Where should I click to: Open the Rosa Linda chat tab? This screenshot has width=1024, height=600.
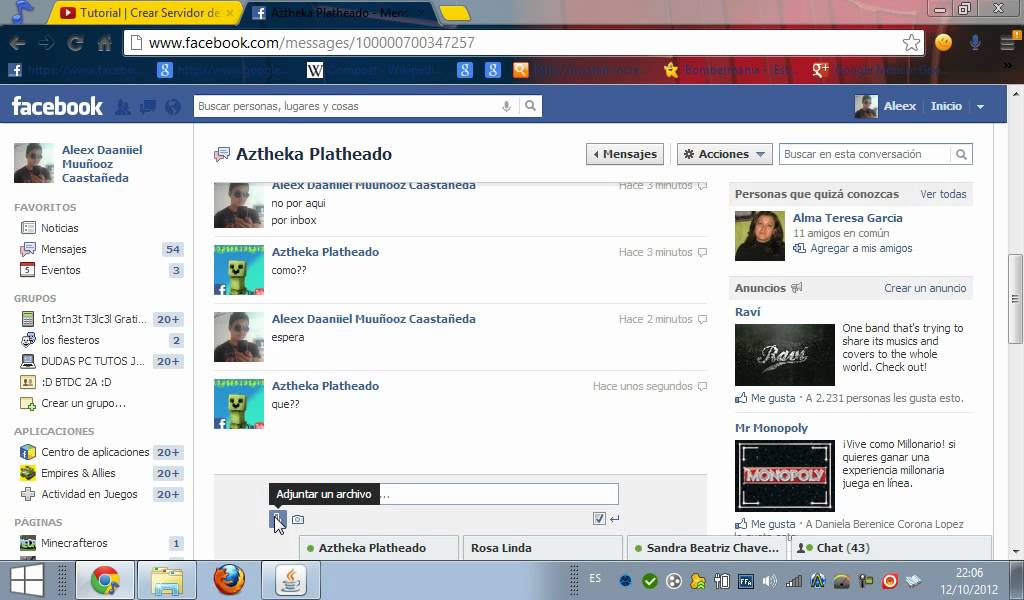pyautogui.click(x=542, y=548)
